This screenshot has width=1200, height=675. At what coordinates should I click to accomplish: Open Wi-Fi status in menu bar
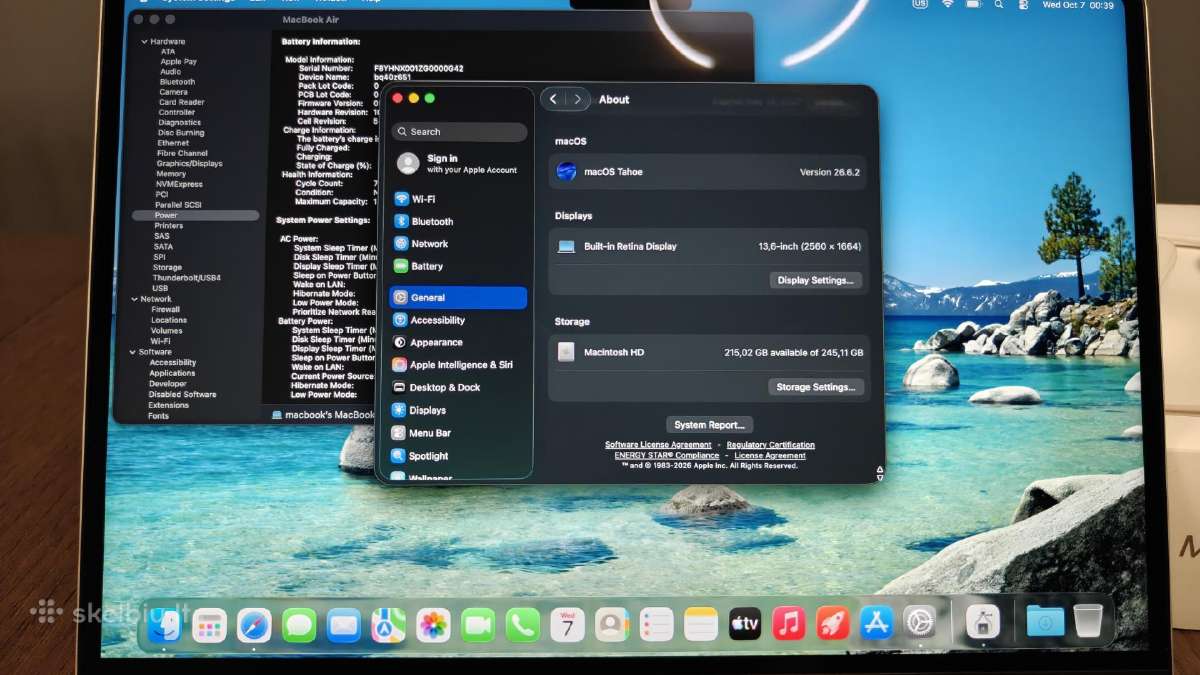point(946,5)
